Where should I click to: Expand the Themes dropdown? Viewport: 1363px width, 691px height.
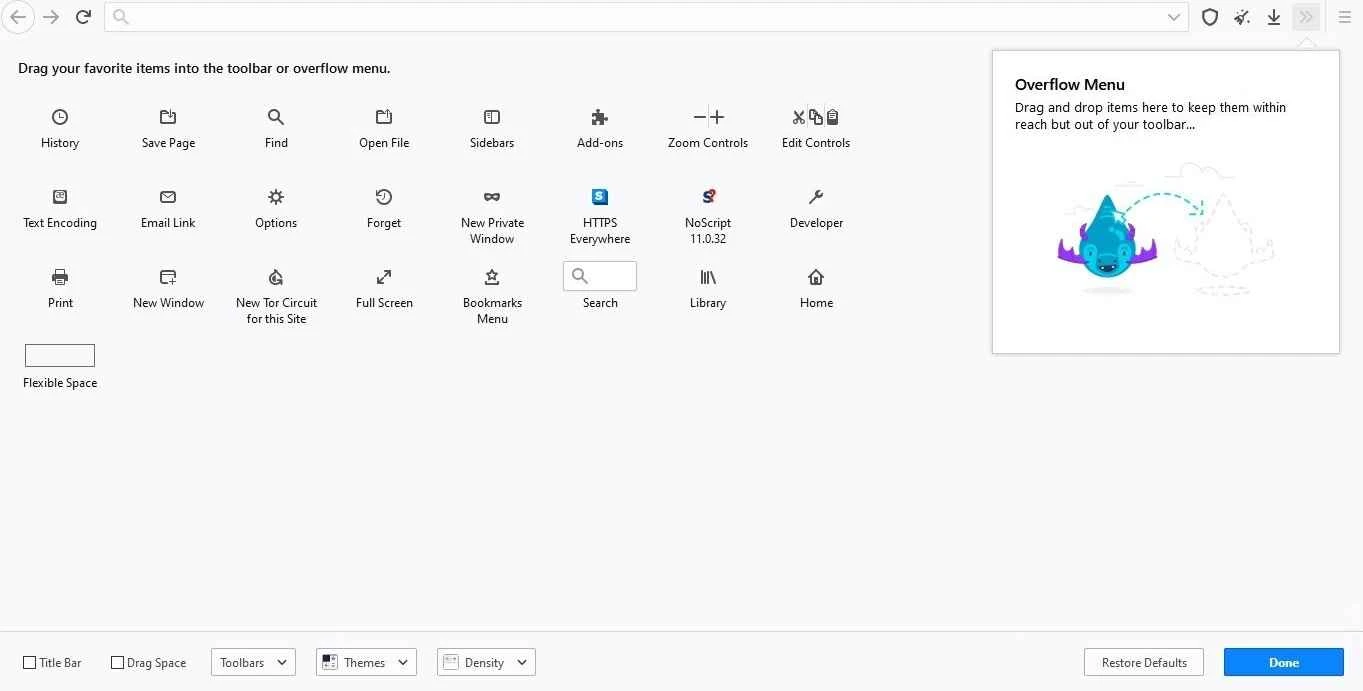(366, 662)
